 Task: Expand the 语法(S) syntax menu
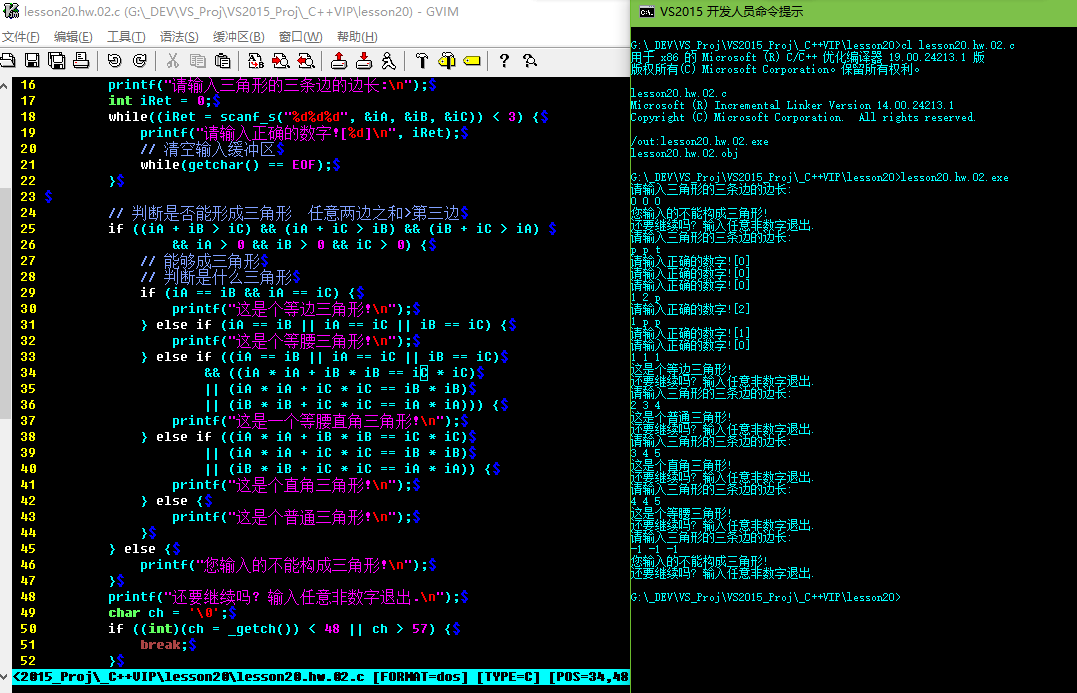[179, 37]
